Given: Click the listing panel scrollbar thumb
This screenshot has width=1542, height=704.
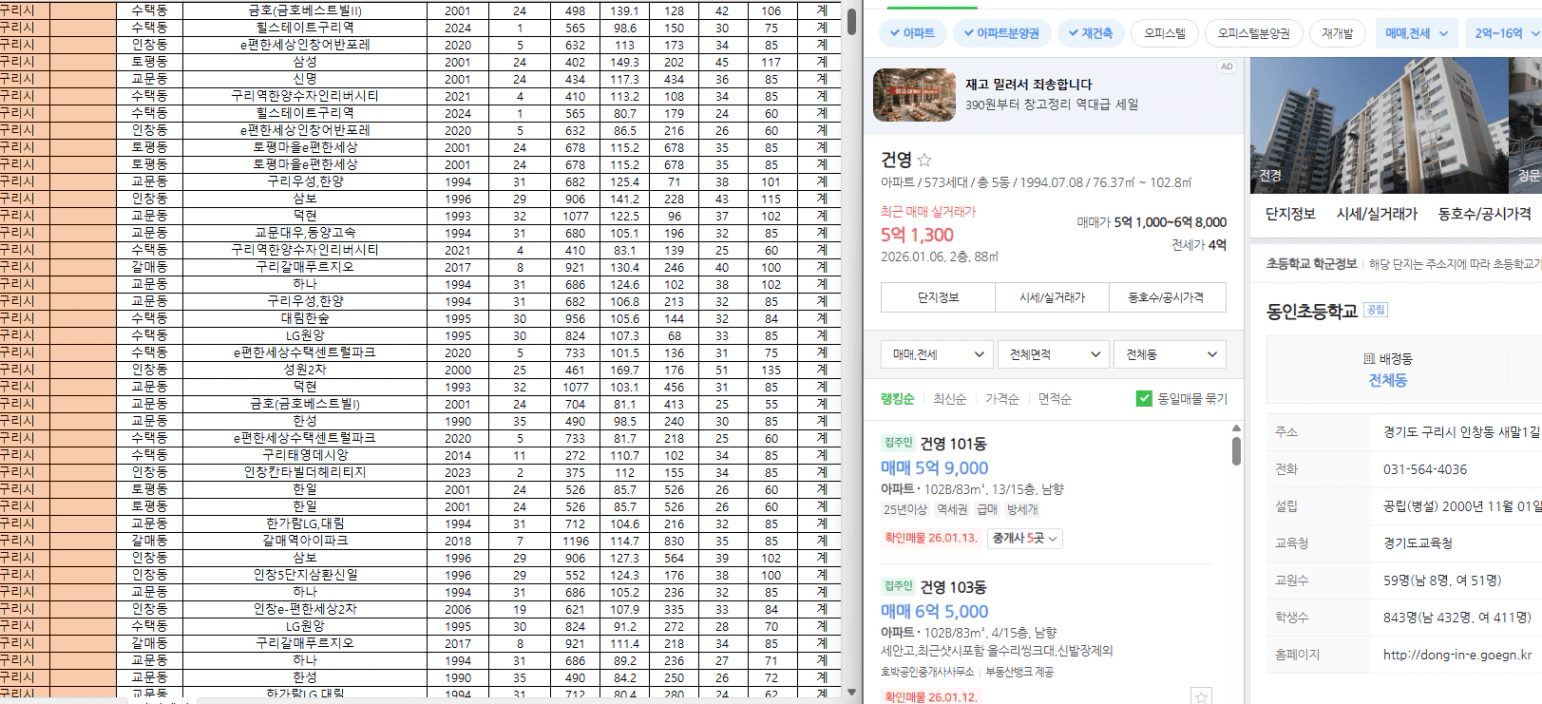Looking at the screenshot, I should (x=1236, y=452).
